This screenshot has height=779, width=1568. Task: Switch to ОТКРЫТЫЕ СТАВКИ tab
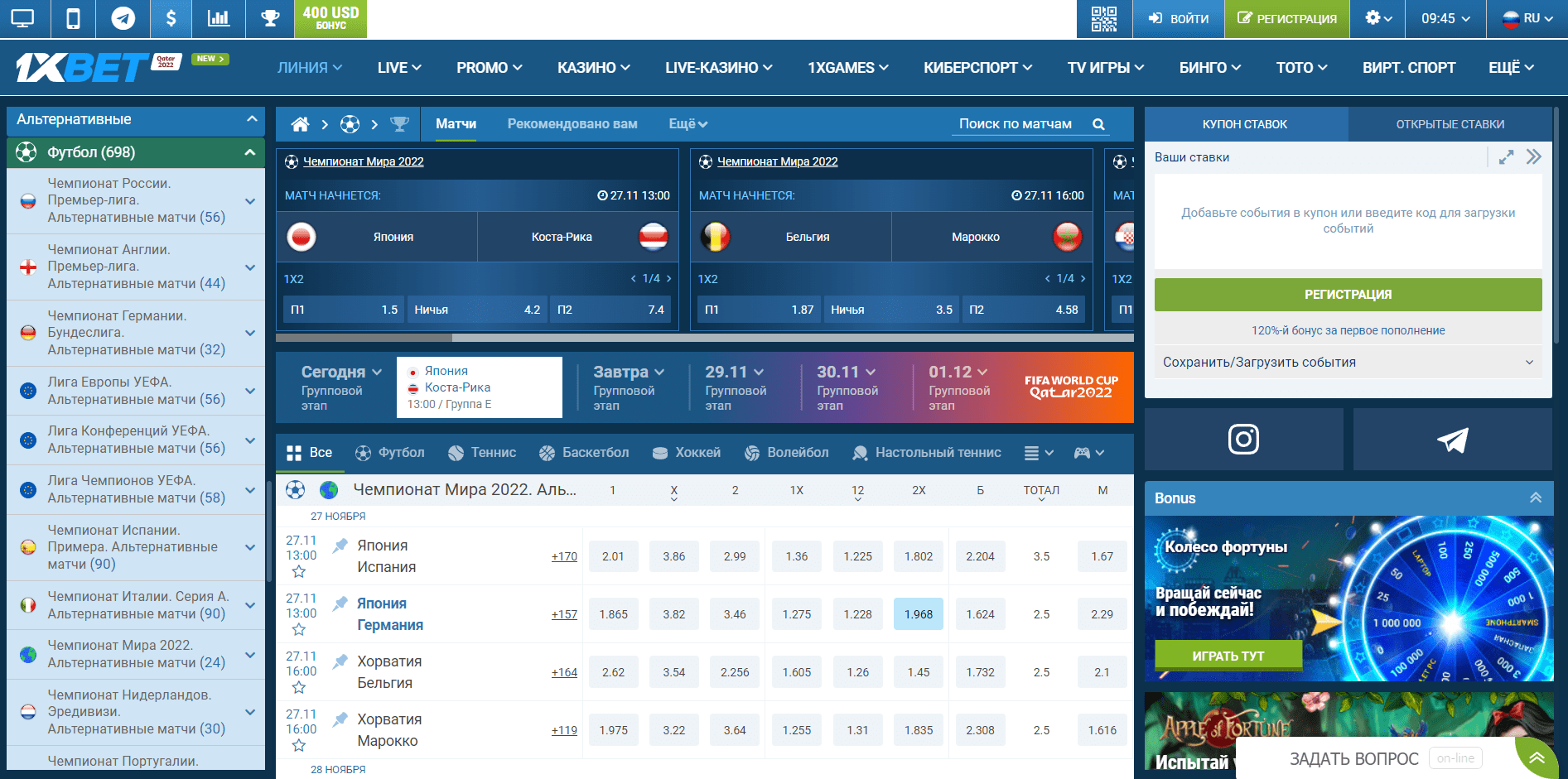pyautogui.click(x=1450, y=124)
